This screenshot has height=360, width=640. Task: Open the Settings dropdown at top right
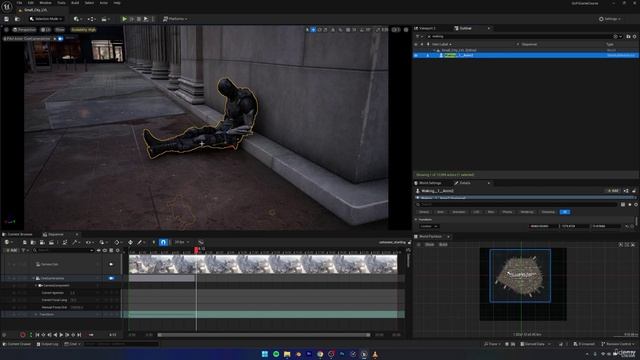click(x=610, y=19)
